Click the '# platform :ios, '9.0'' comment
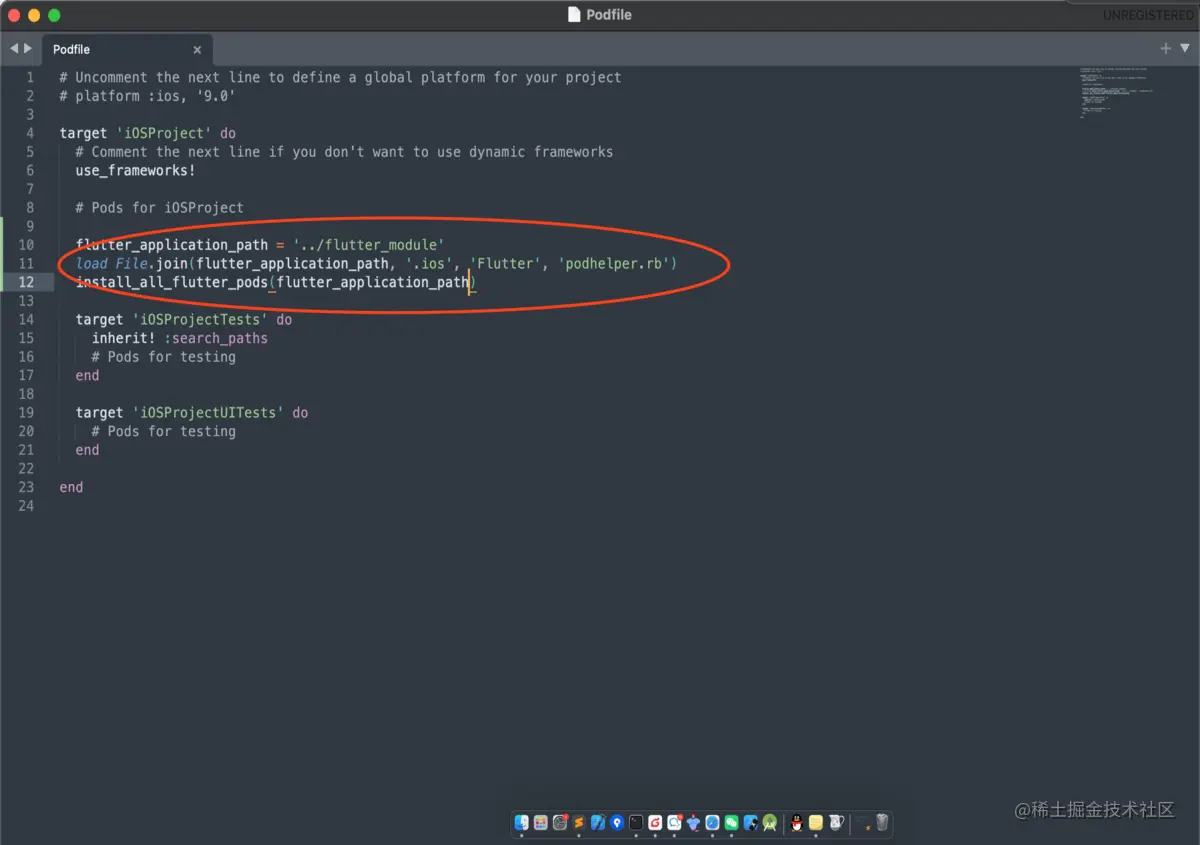 (147, 96)
